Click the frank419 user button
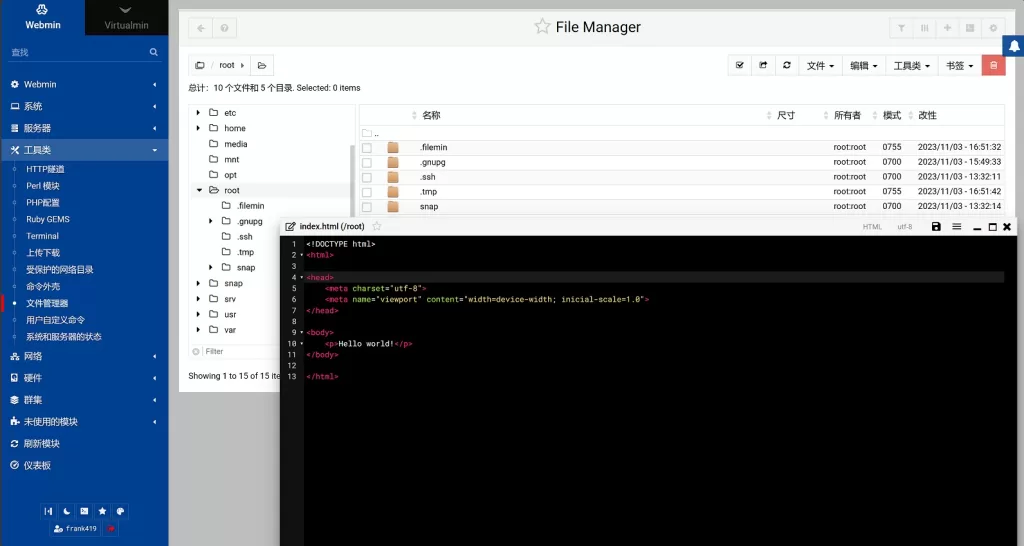Image resolution: width=1024 pixels, height=546 pixels. click(75, 528)
